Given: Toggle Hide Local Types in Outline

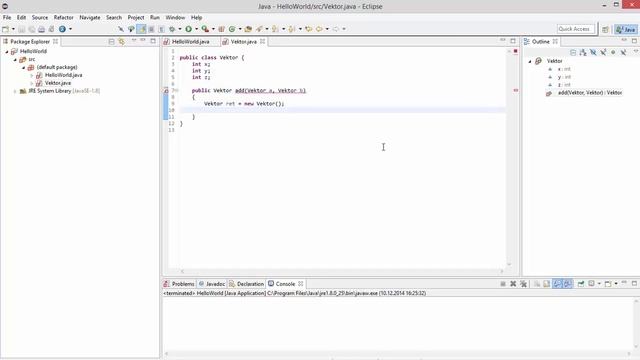Looking at the screenshot, I should pos(623,52).
